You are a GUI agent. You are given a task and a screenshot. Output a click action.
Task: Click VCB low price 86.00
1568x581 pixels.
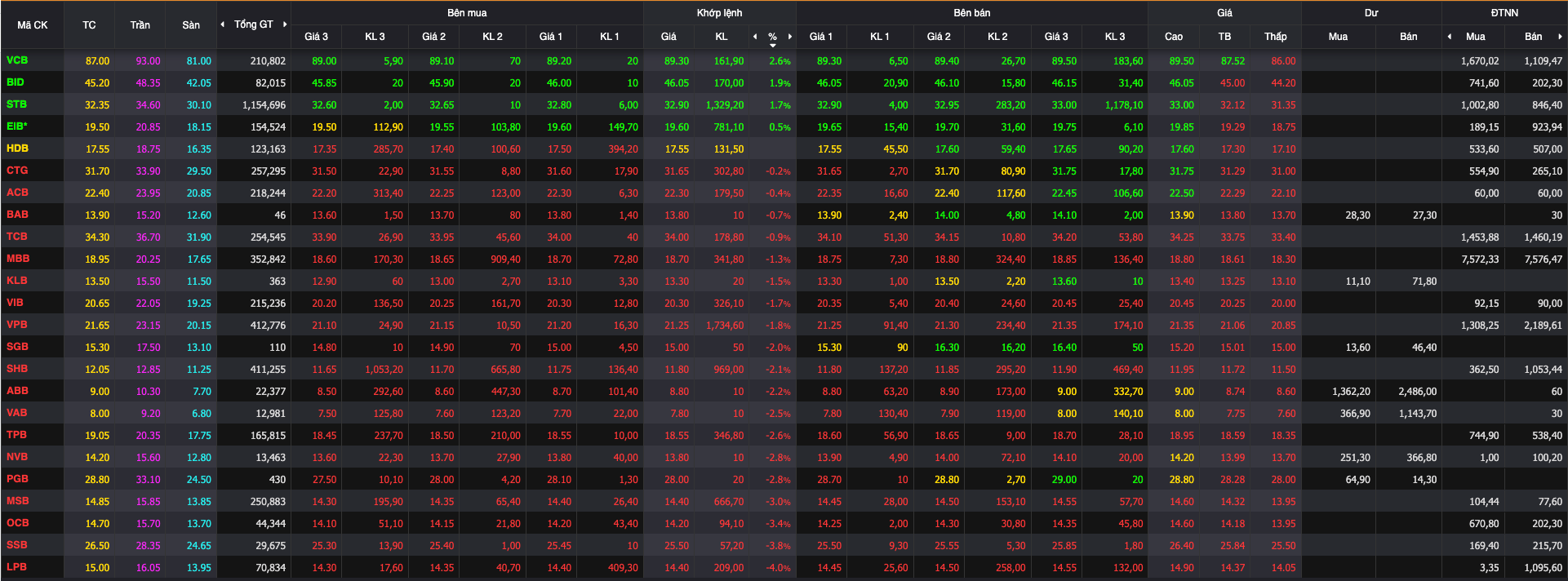coord(1283,61)
